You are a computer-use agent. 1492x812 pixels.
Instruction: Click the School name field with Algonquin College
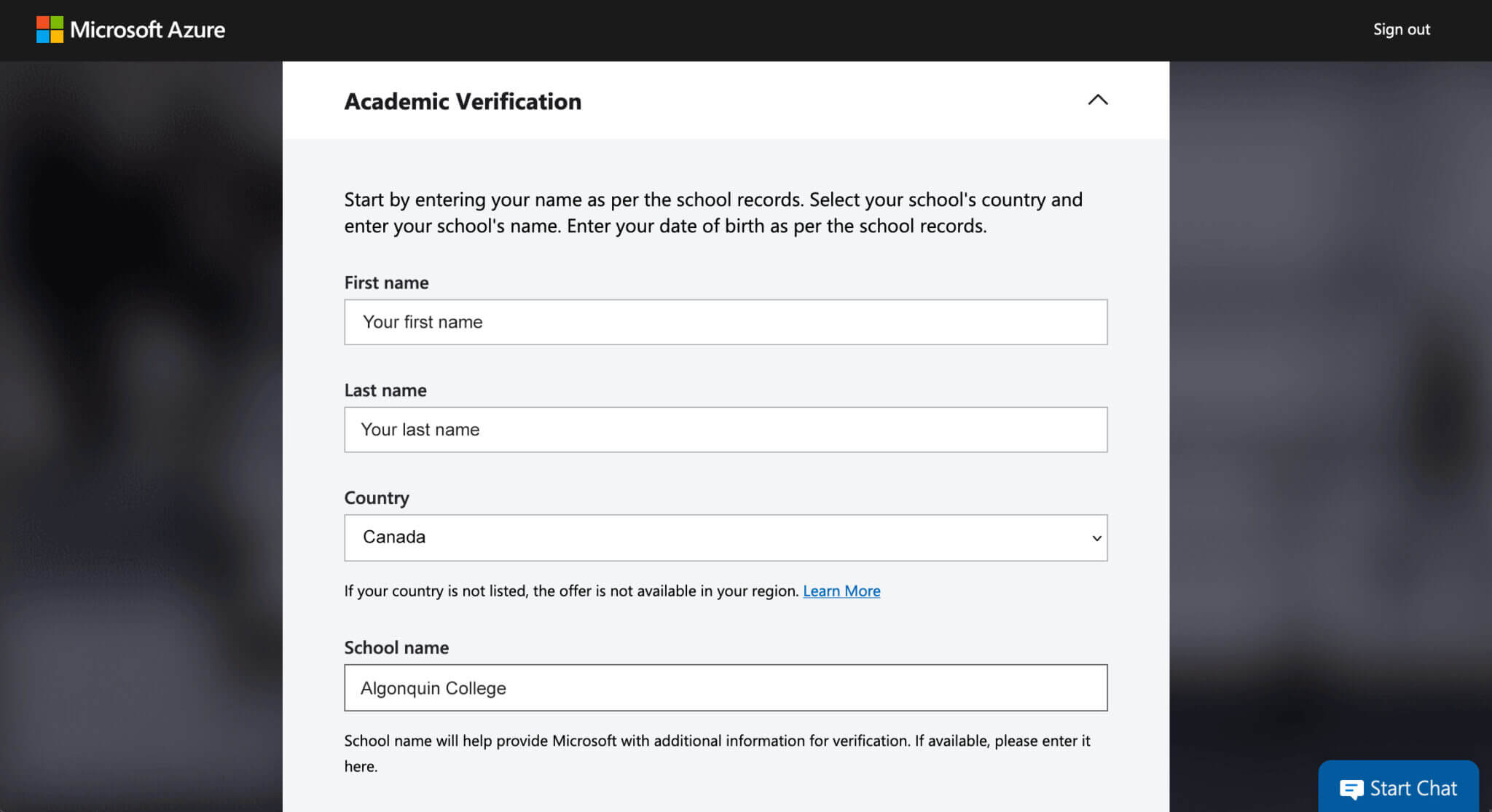click(x=725, y=687)
